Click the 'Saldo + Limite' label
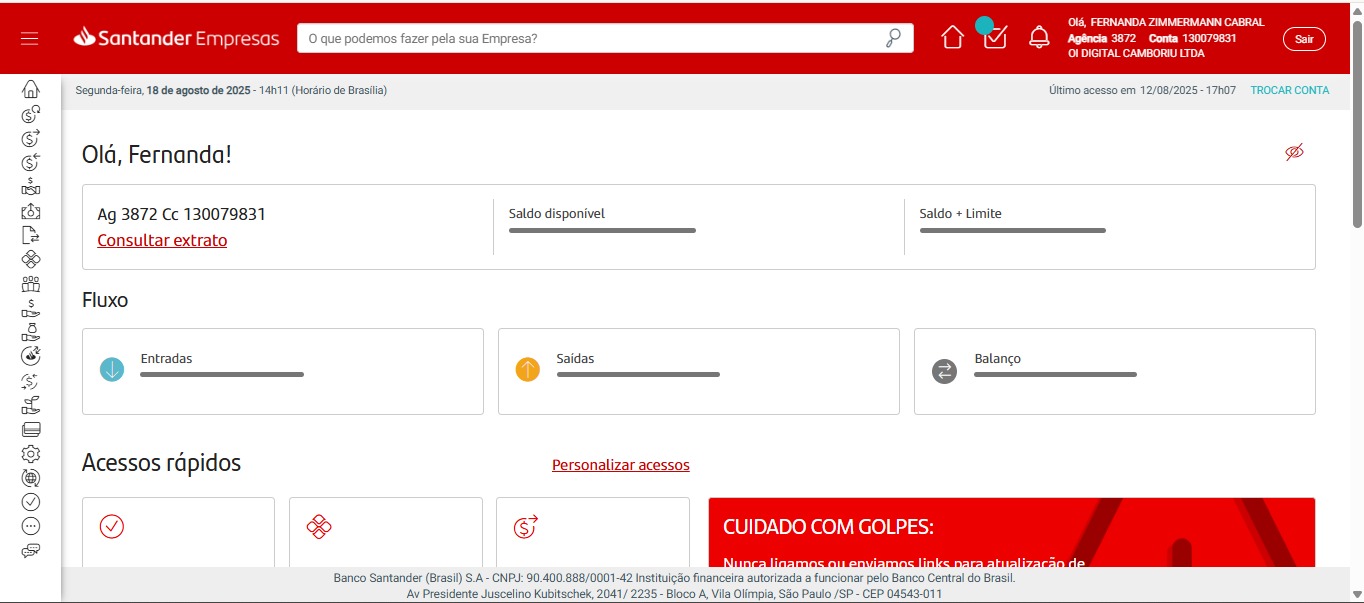1364x603 pixels. point(960,213)
